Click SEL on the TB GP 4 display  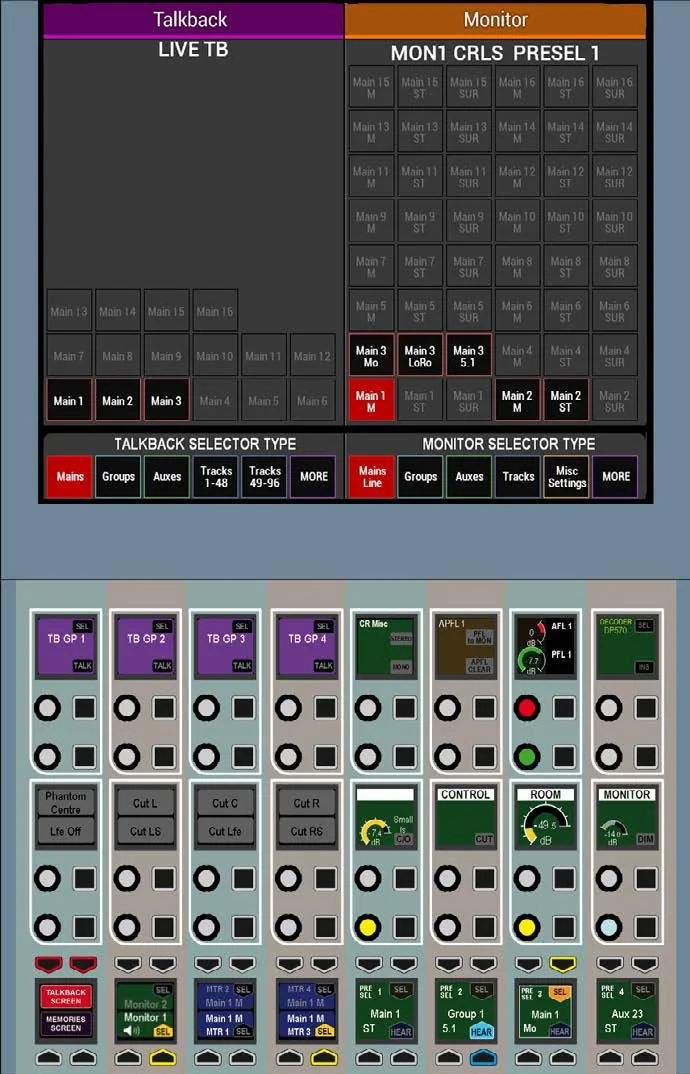(323, 626)
